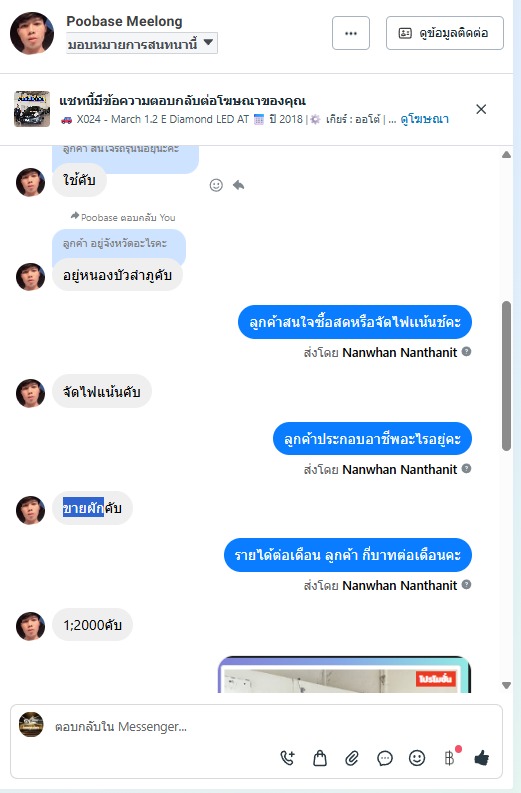Dismiss the ad reply banner

pyautogui.click(x=481, y=109)
